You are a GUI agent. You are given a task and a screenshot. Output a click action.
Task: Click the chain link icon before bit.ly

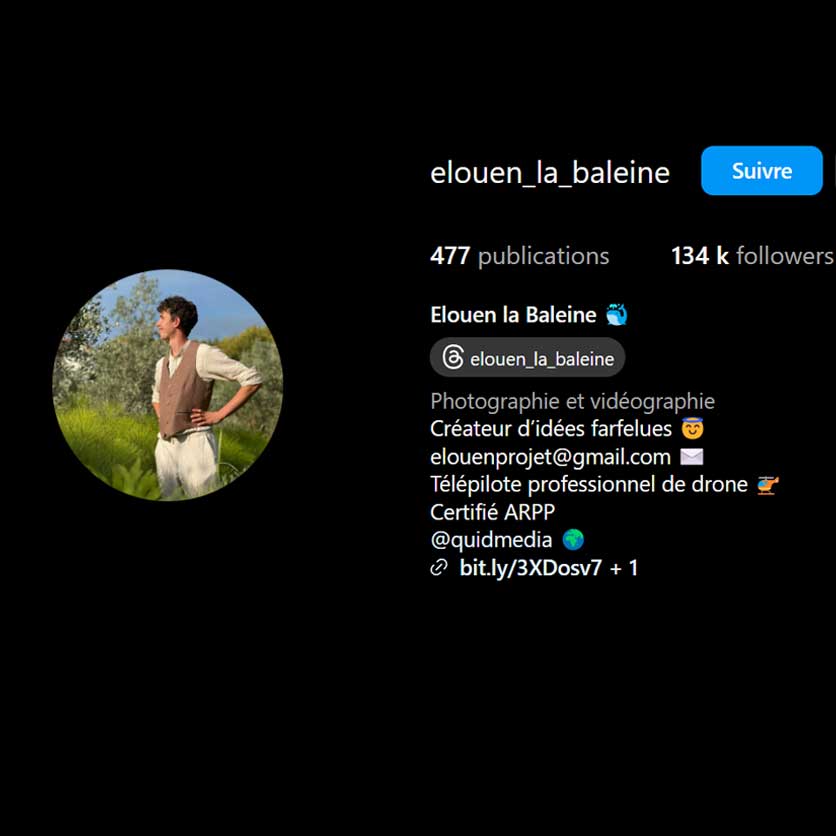[439, 568]
